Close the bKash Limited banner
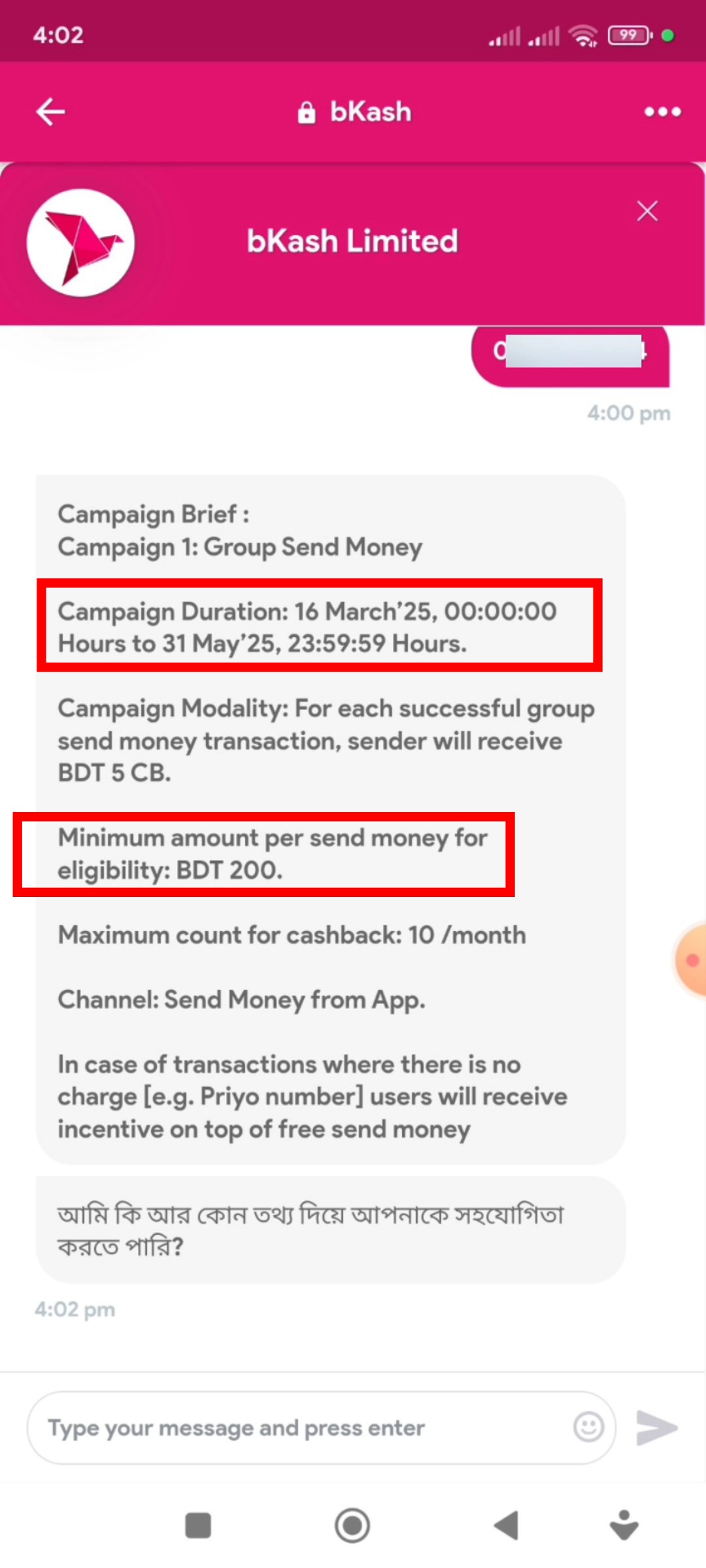 point(647,211)
